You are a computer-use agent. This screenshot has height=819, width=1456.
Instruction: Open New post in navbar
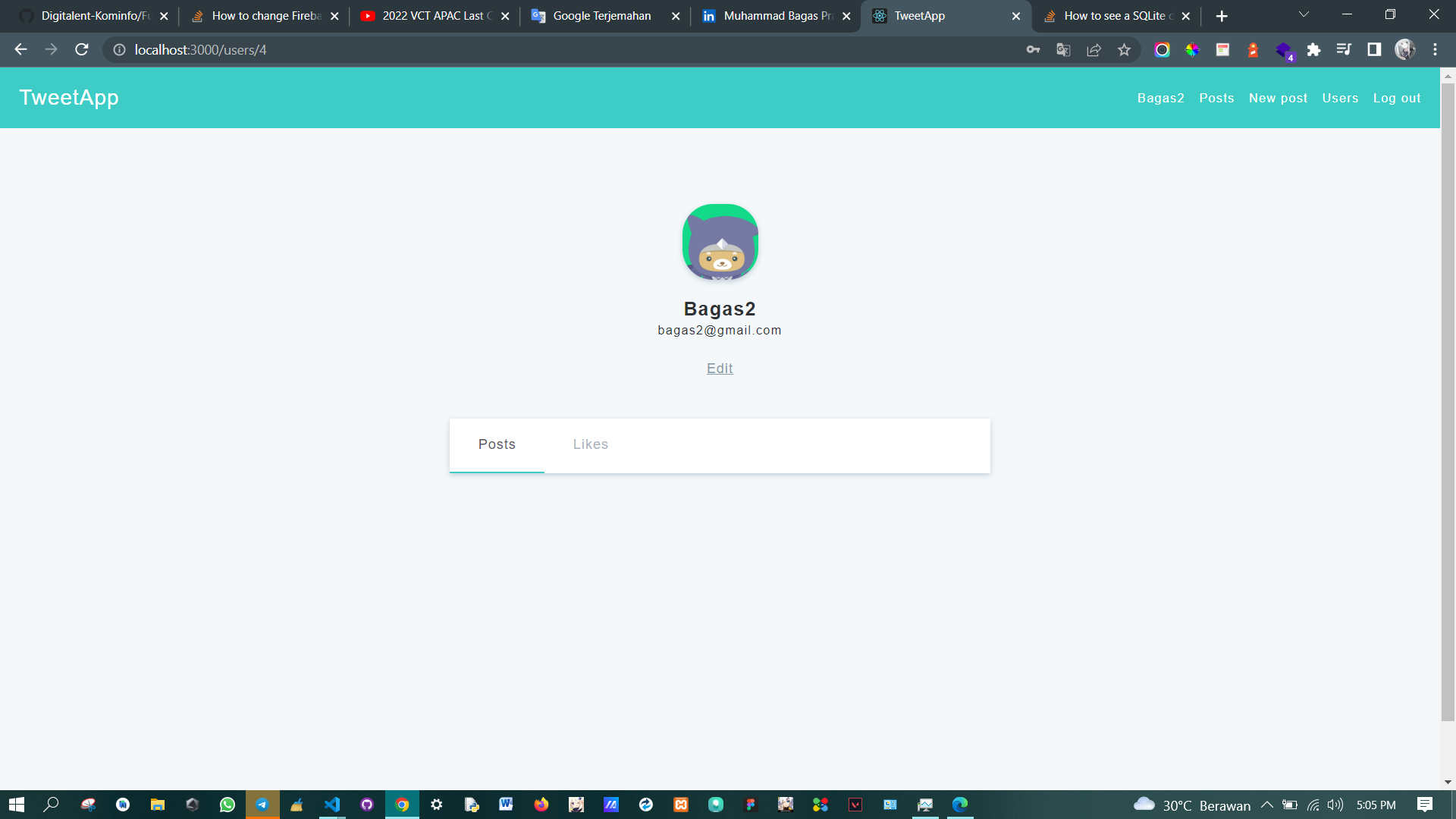pyautogui.click(x=1278, y=98)
